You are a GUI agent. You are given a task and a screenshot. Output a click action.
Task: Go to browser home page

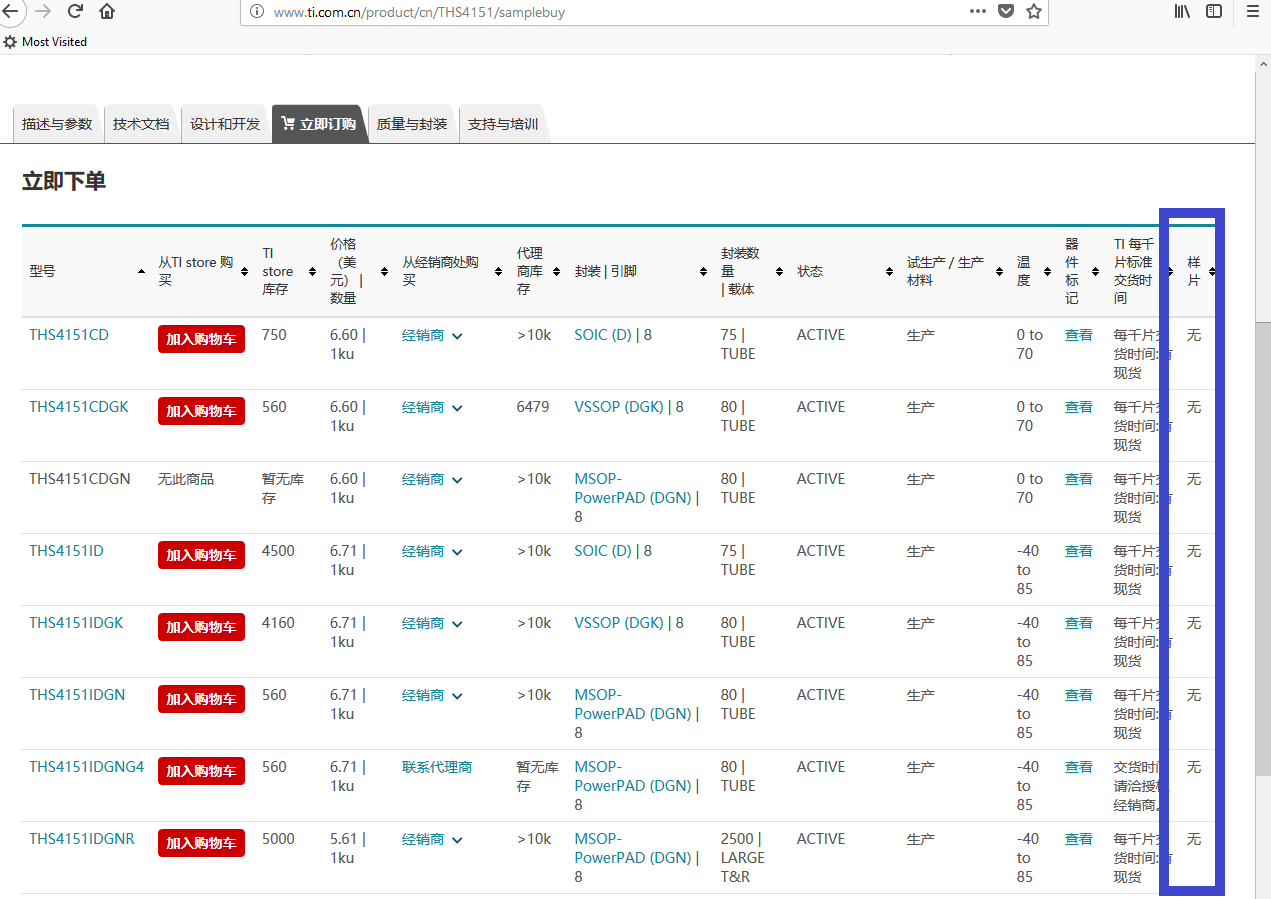[x=107, y=11]
